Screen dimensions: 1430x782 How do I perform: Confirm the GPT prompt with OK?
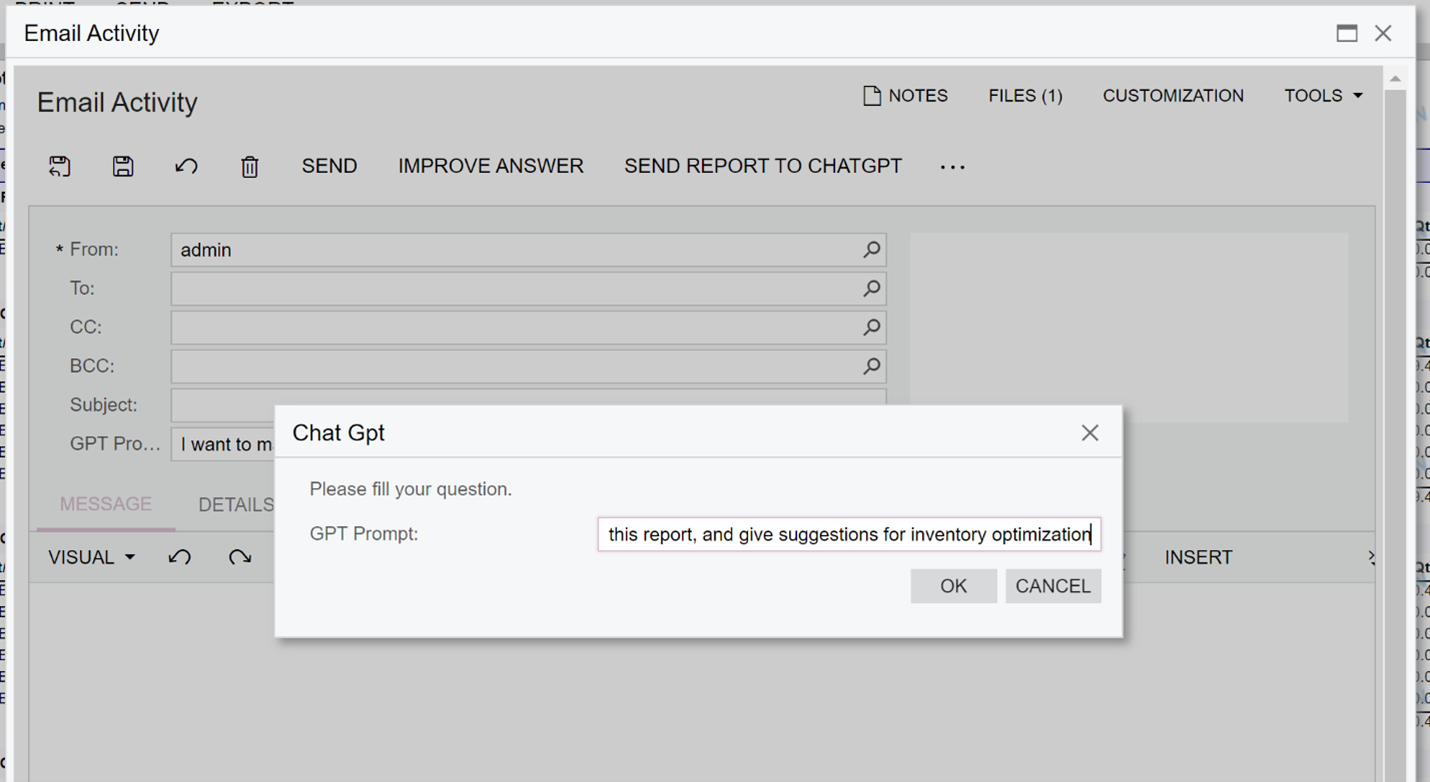coord(953,585)
